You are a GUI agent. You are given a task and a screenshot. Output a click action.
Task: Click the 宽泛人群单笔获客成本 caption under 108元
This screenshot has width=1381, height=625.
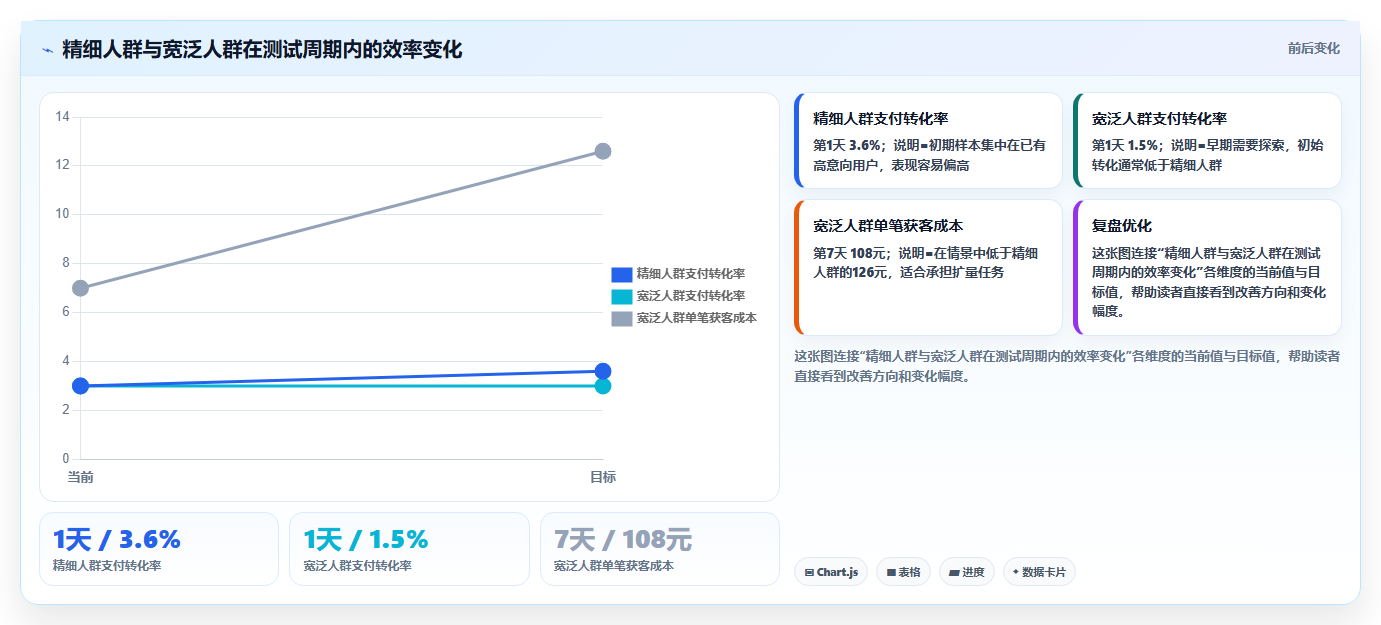pos(614,566)
